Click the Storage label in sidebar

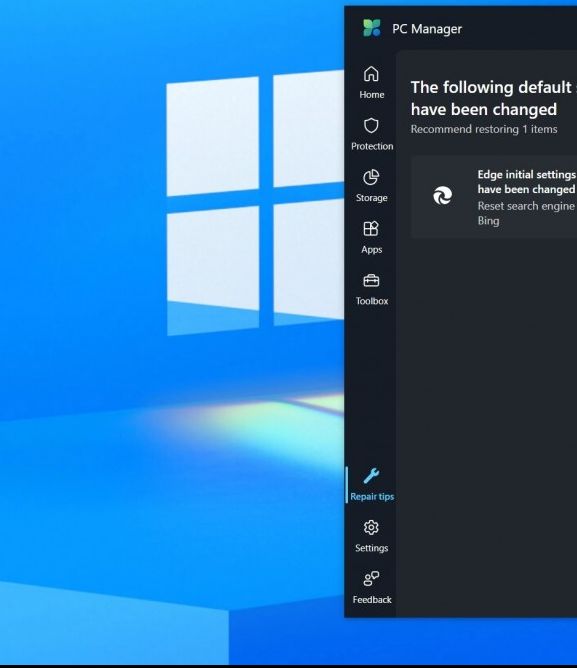point(372,198)
